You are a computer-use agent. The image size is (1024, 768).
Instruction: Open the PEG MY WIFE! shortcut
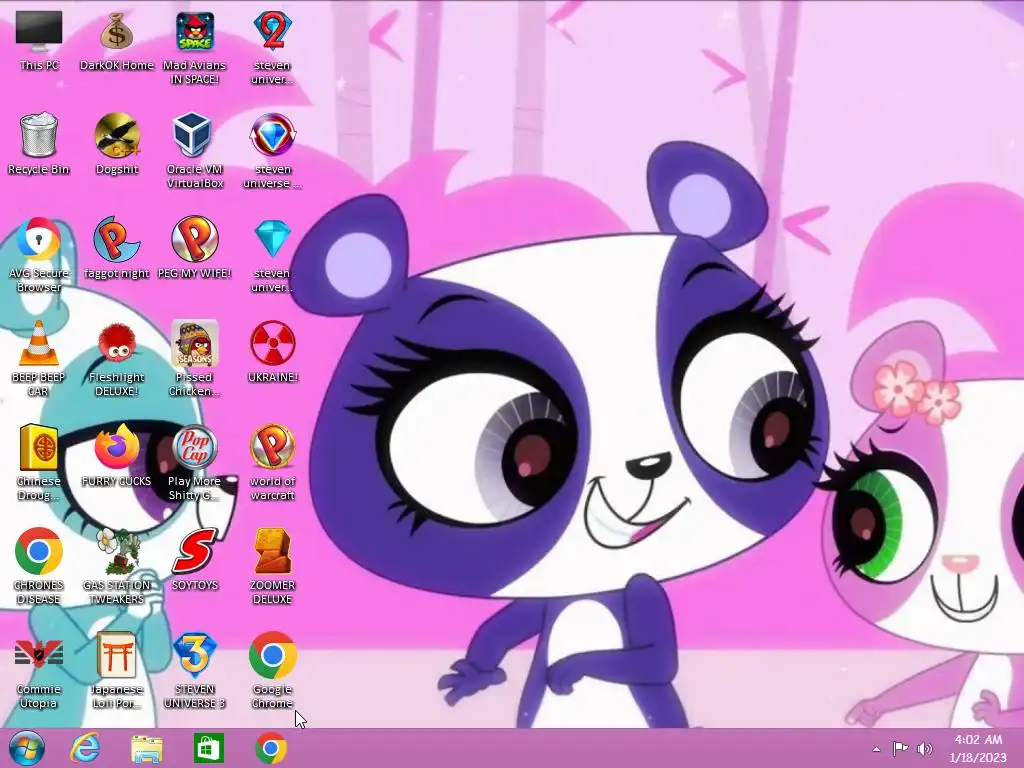coord(195,248)
